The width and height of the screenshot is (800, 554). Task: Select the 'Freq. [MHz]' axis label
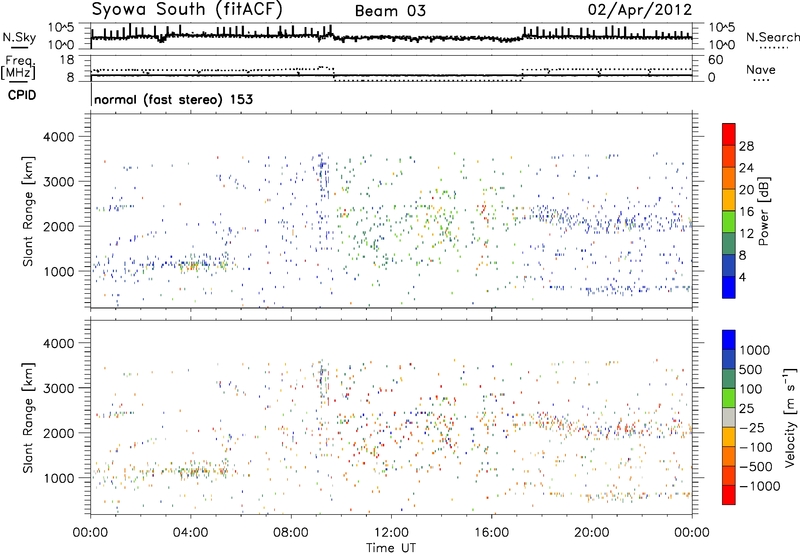coord(19,68)
